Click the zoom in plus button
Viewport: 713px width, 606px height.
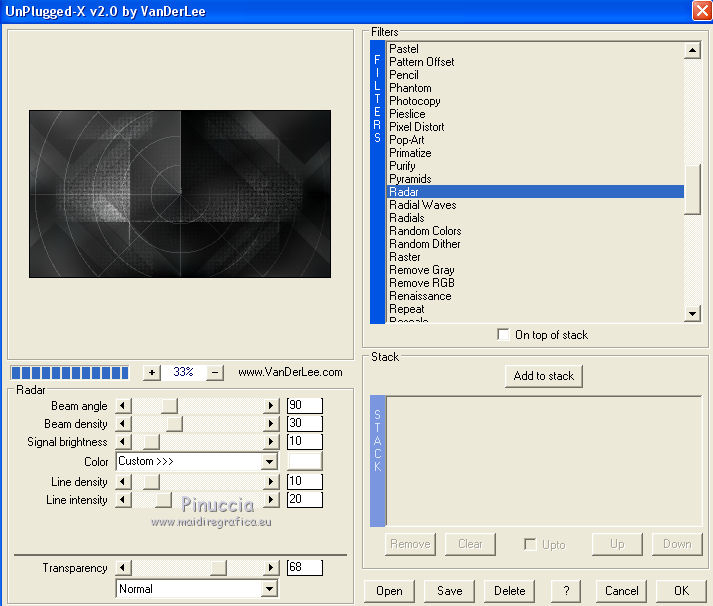pyautogui.click(x=152, y=372)
